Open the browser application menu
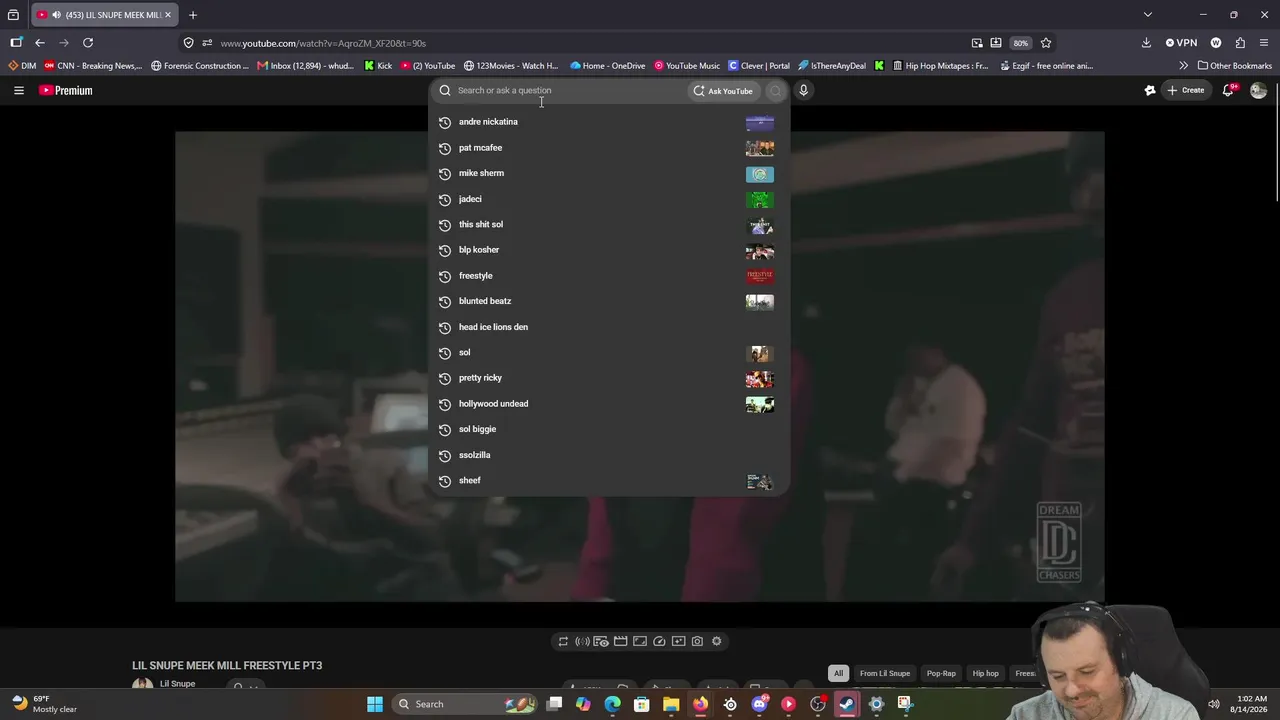1280x720 pixels. click(x=1264, y=43)
